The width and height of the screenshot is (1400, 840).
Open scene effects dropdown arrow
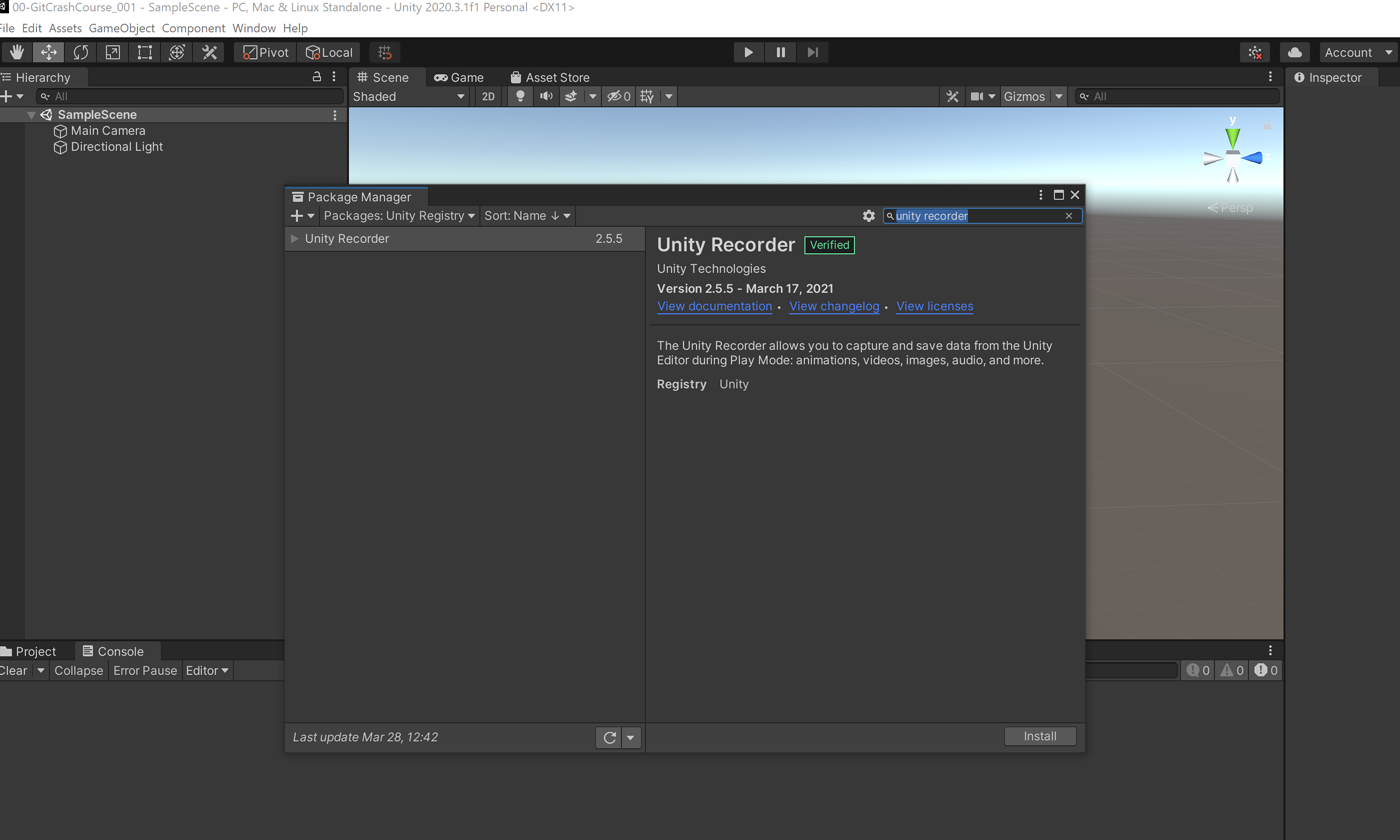click(592, 96)
